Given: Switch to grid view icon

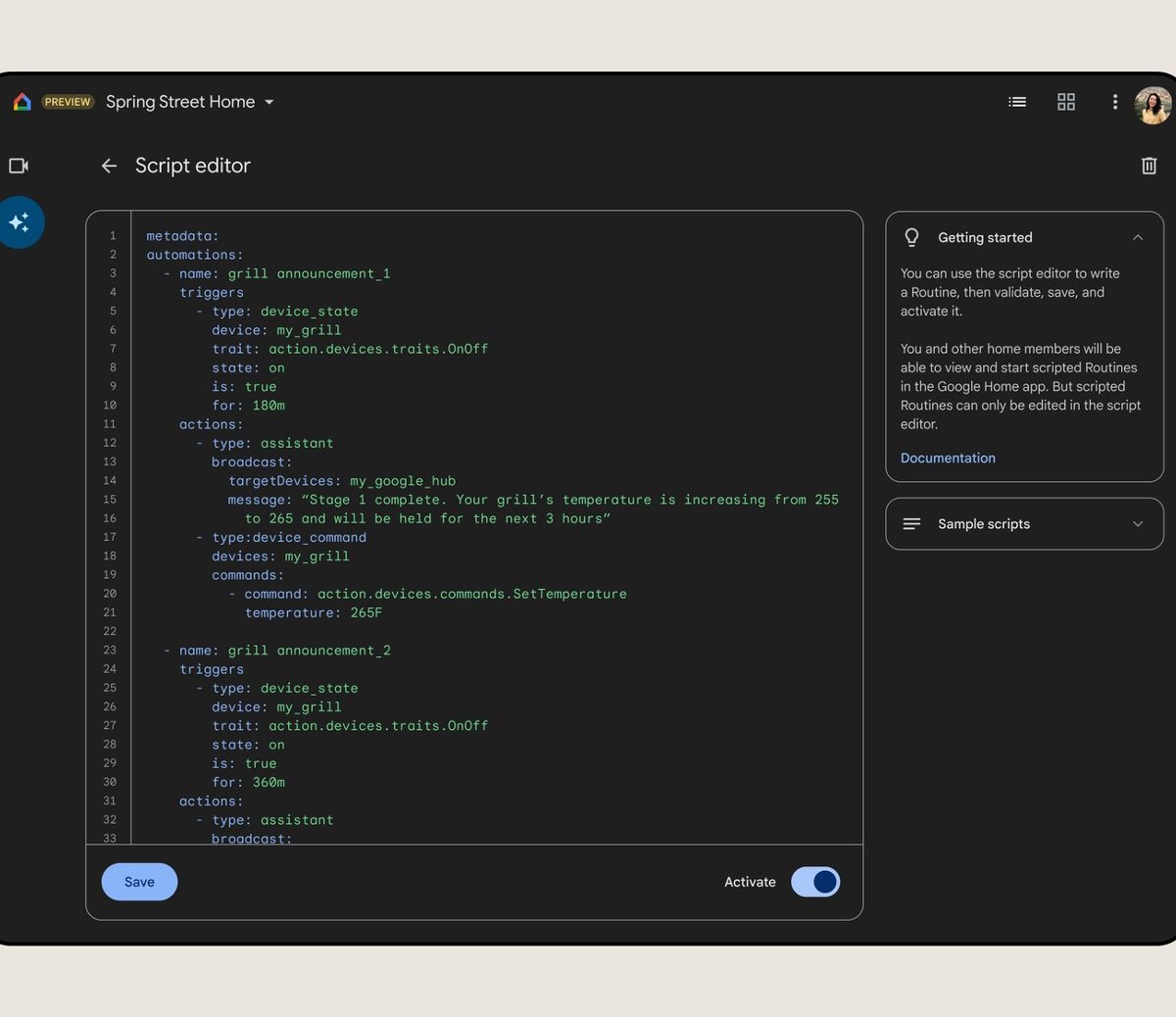Looking at the screenshot, I should point(1066,102).
